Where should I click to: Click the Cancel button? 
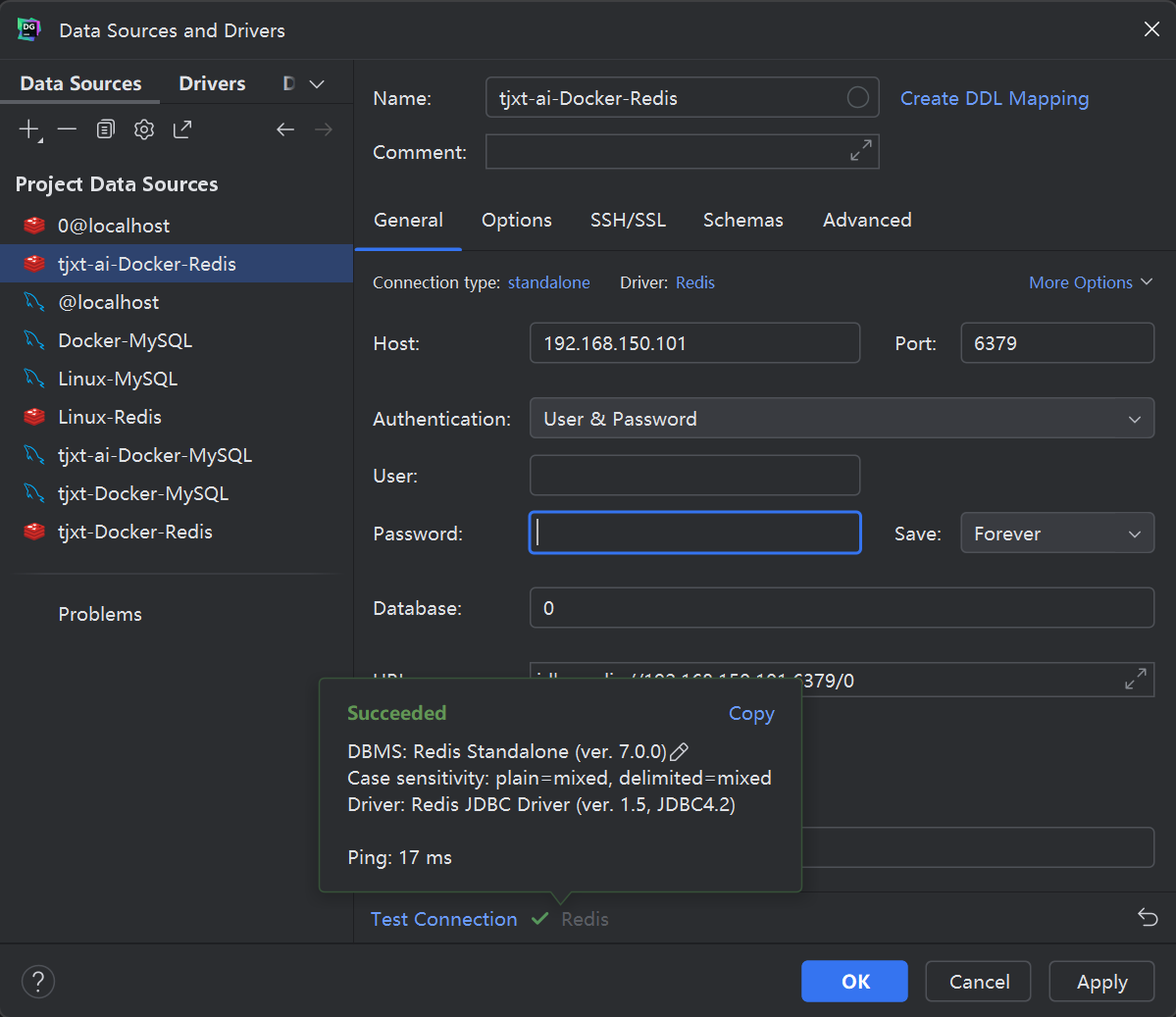[x=979, y=981]
